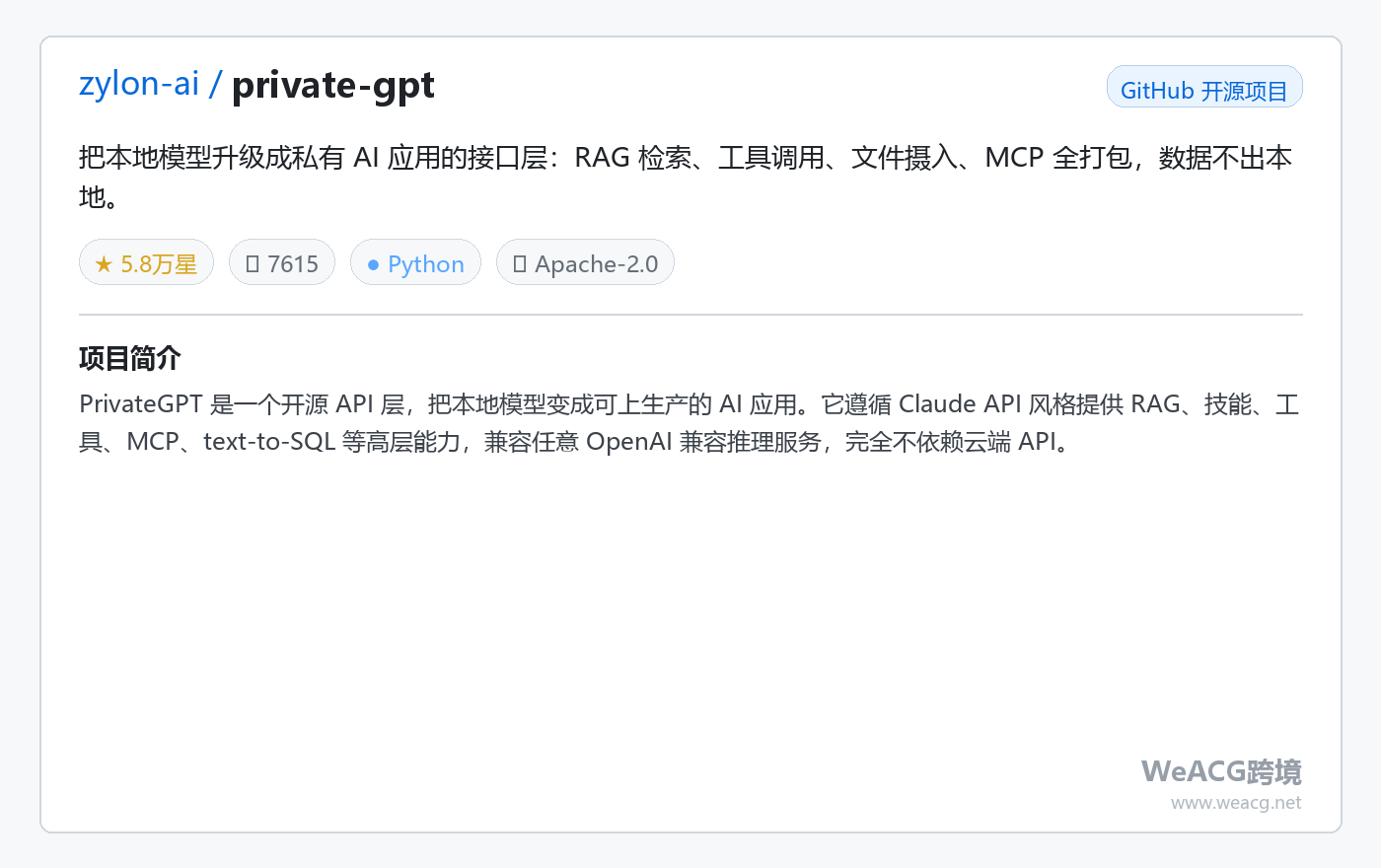
Task: Click the Python language pill
Action: (x=415, y=262)
